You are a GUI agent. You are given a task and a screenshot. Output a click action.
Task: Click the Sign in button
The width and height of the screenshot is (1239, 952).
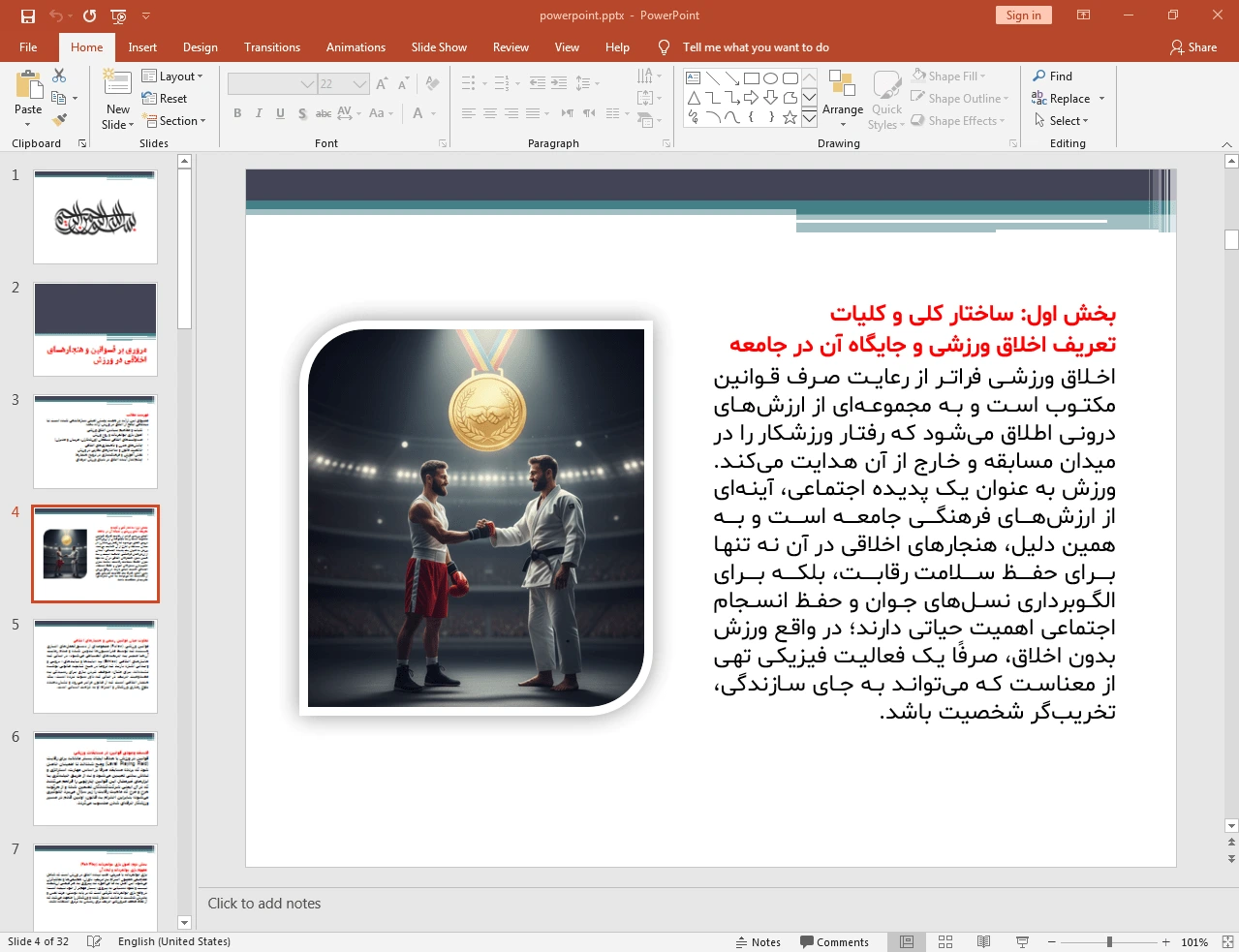(1023, 15)
